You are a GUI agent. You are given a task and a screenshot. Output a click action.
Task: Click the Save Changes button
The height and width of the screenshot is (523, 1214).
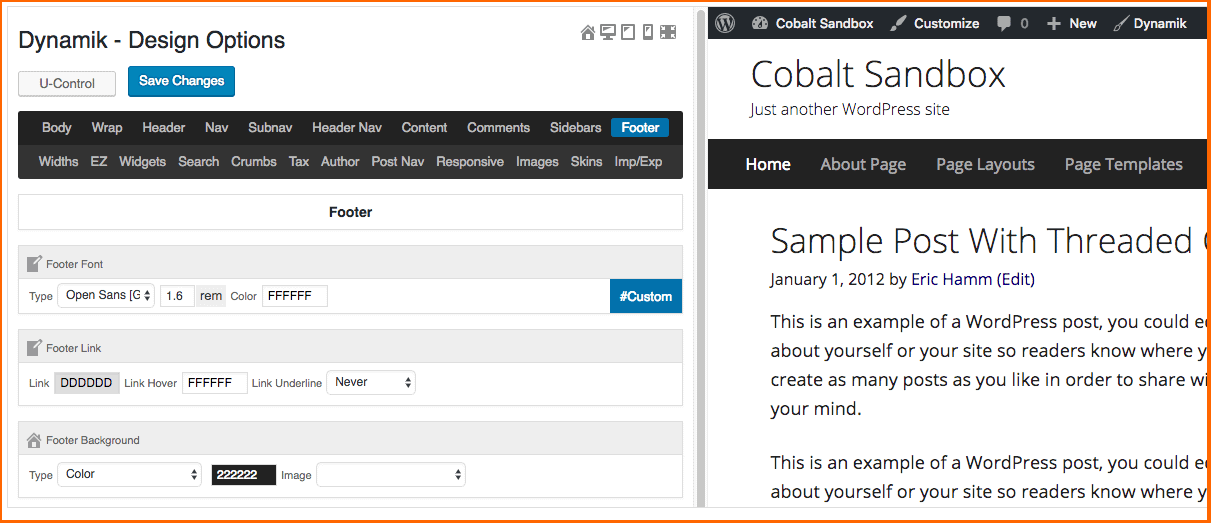(x=181, y=82)
